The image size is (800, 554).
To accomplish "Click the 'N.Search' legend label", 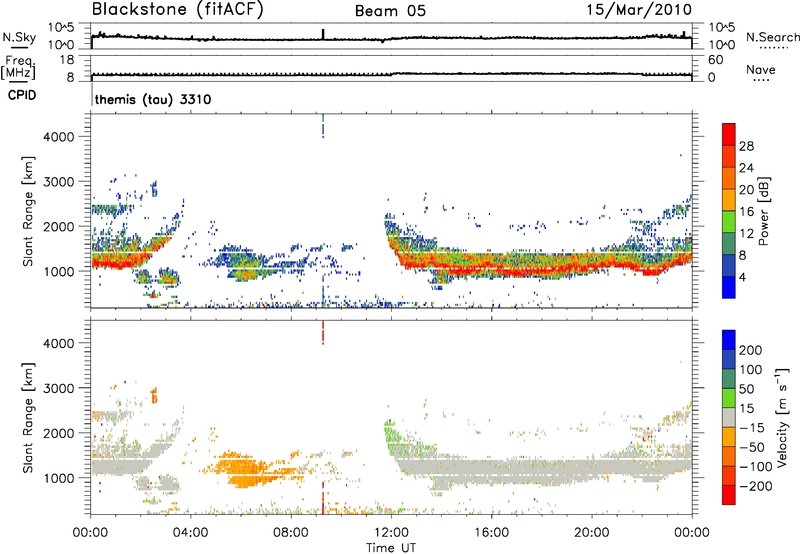I will [x=772, y=37].
